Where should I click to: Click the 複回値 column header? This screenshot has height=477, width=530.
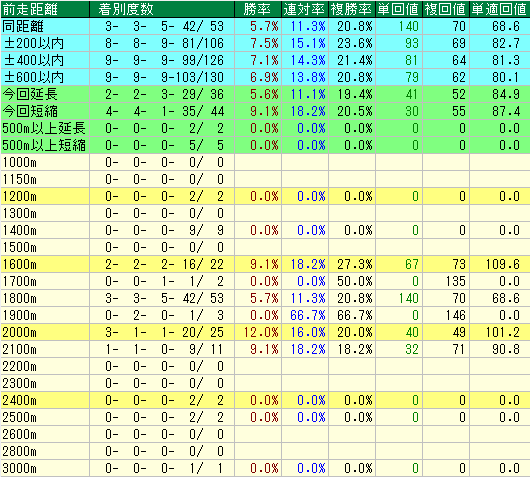pyautogui.click(x=446, y=9)
